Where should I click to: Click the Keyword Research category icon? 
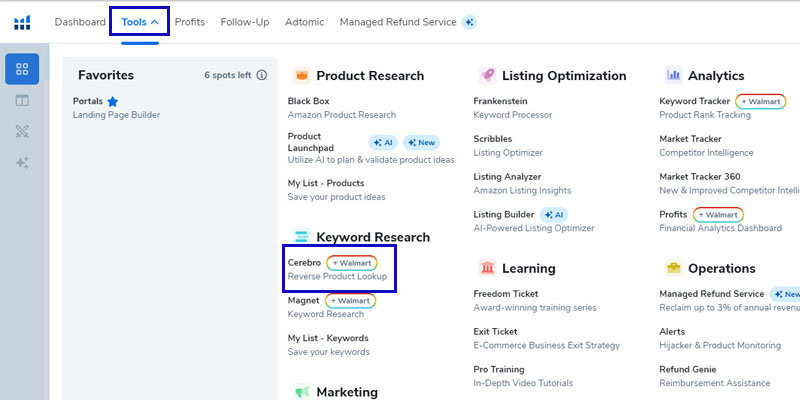[x=302, y=237]
